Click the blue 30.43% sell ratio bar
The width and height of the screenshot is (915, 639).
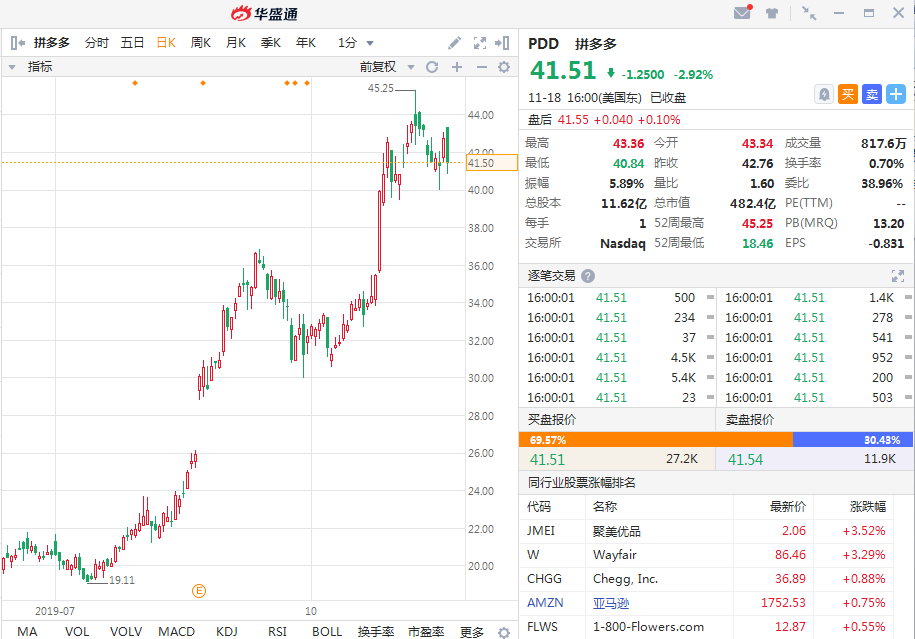coord(853,439)
